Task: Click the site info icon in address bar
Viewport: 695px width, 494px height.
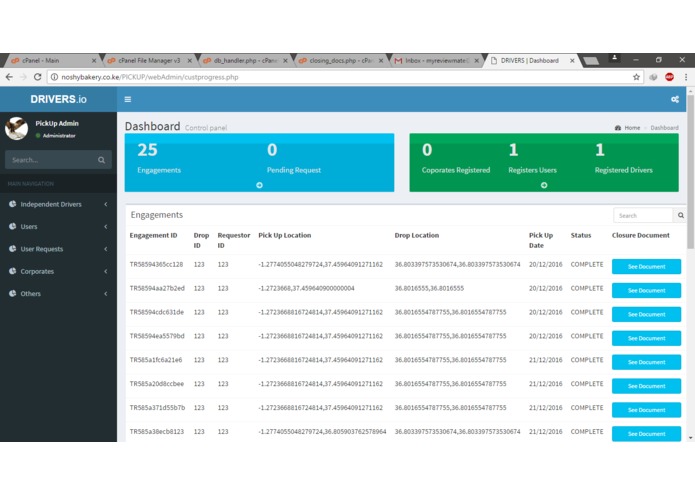Action: [x=54, y=77]
